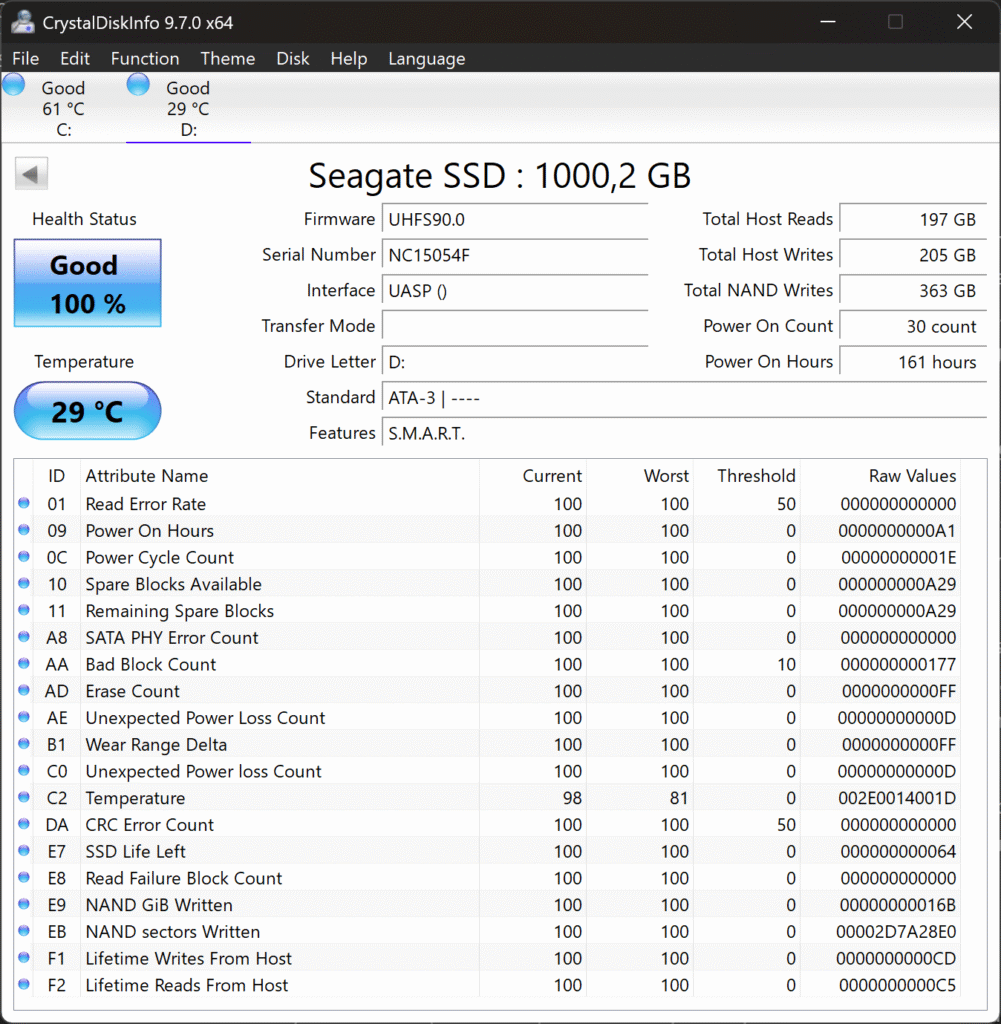The height and width of the screenshot is (1024, 1001).
Task: Select the D: drive status orb
Action: coord(138,85)
